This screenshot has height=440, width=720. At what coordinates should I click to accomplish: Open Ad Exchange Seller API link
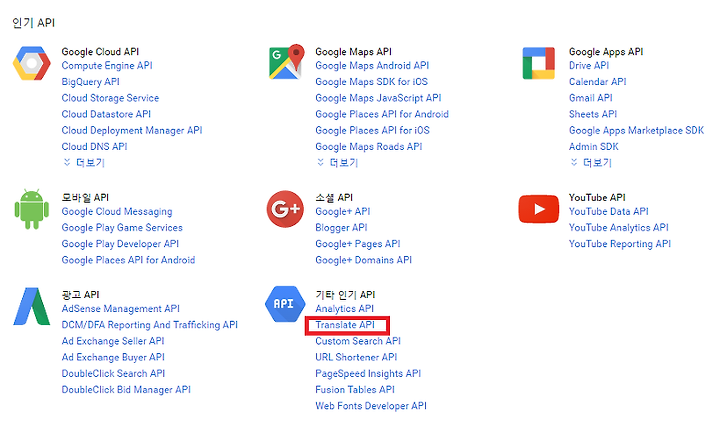112,341
